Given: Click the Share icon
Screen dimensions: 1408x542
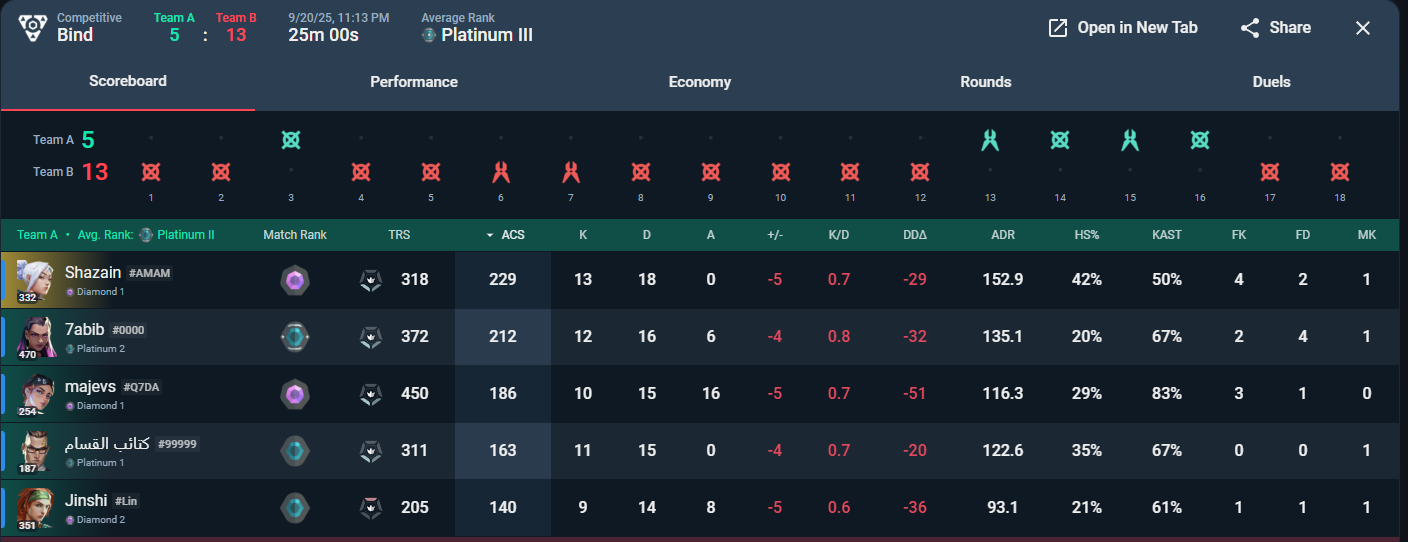Looking at the screenshot, I should pyautogui.click(x=1250, y=28).
